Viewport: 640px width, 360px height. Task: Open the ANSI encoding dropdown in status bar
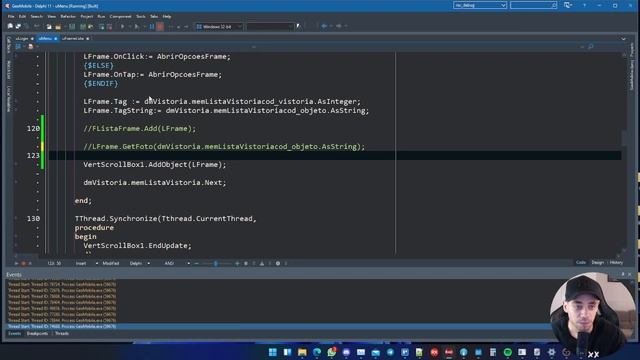177,264
